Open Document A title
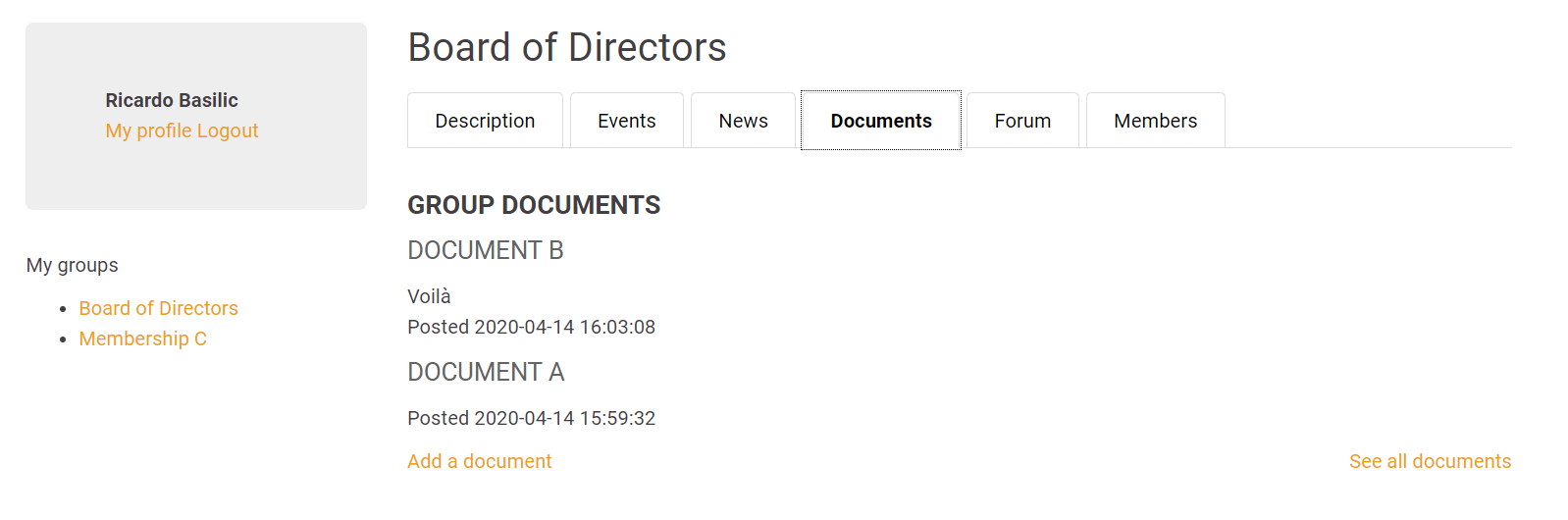This screenshot has width=1568, height=520. point(486,372)
